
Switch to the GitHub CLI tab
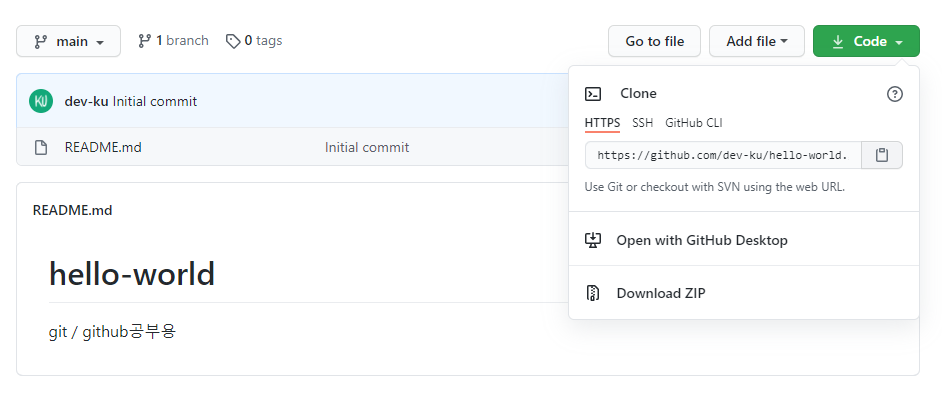694,123
